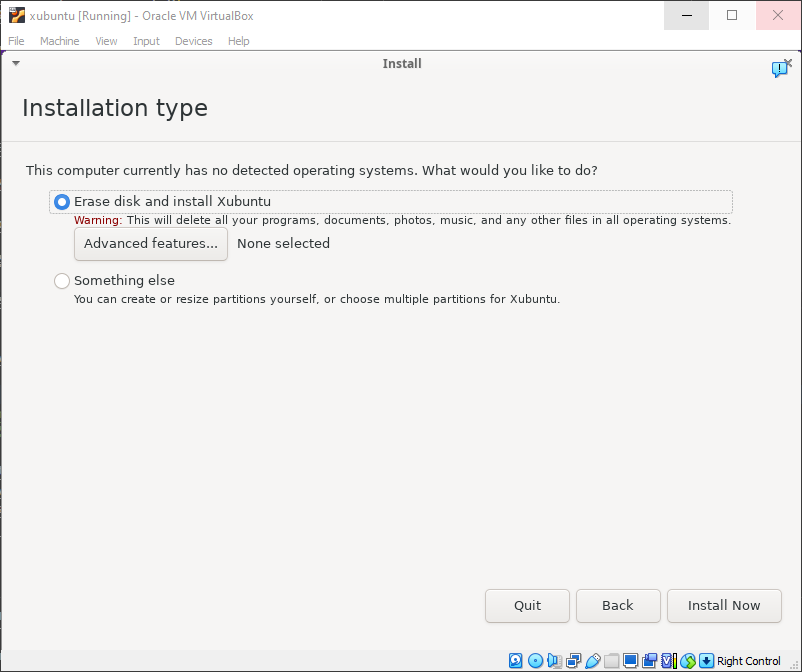Viewport: 802px width, 672px height.
Task: Click the window resize grip corner
Action: pos(794,665)
